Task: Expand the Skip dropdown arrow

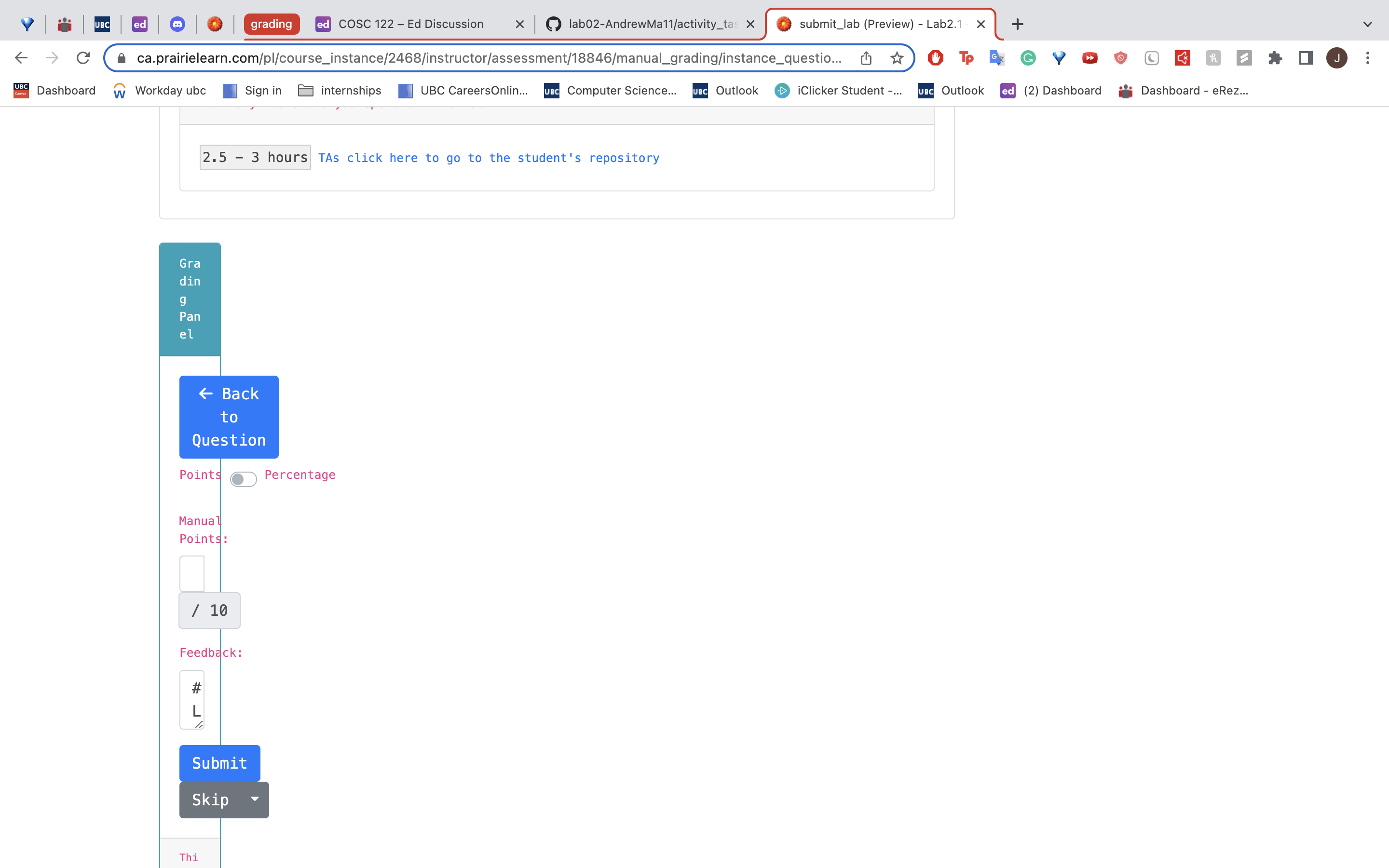Action: [x=255, y=799]
